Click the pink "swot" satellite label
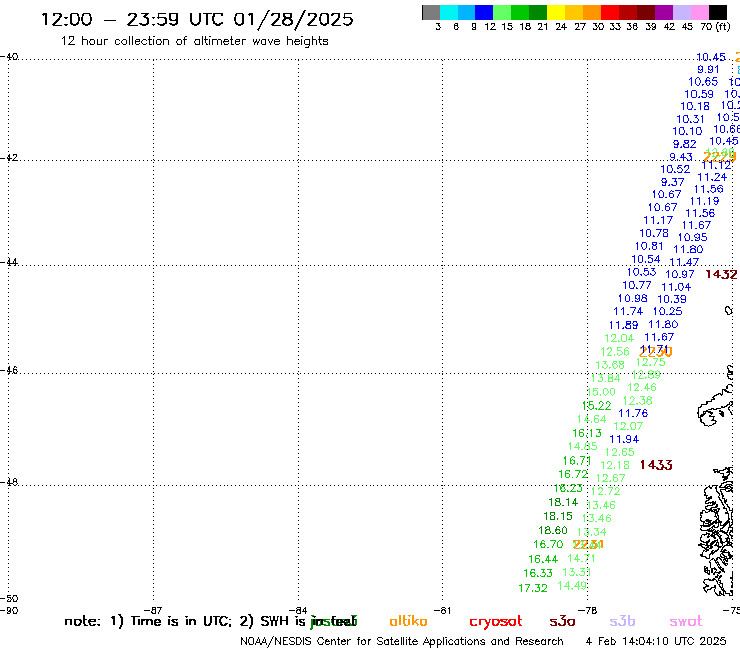Image resolution: width=740 pixels, height=650 pixels. point(686,621)
